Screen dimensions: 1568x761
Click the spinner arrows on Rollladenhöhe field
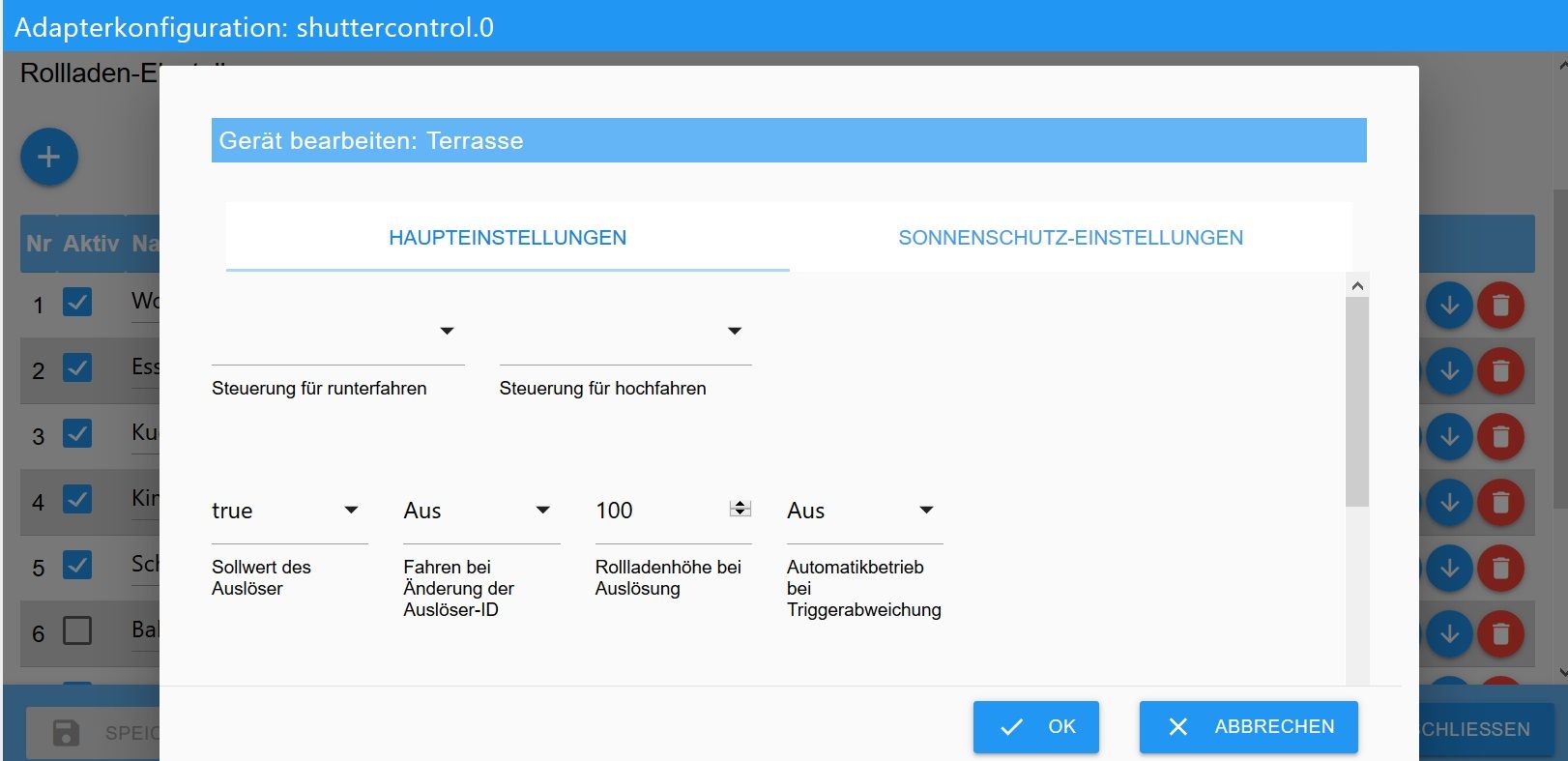[x=740, y=509]
